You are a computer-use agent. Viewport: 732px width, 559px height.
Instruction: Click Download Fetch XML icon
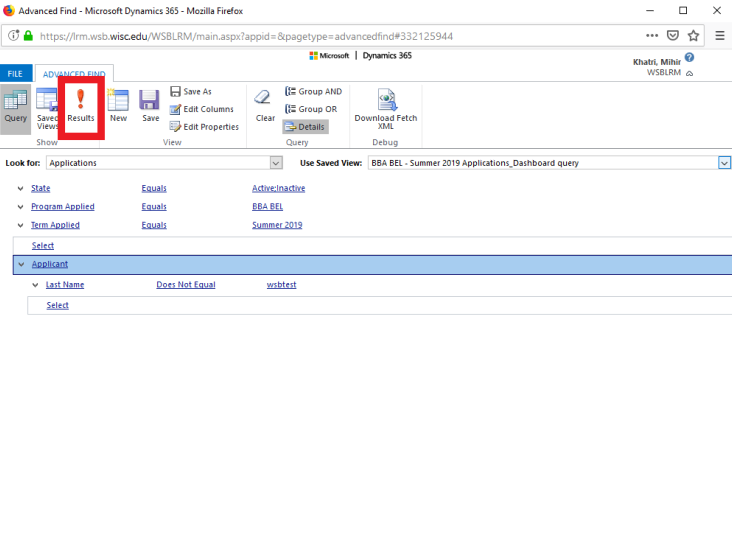pyautogui.click(x=386, y=100)
